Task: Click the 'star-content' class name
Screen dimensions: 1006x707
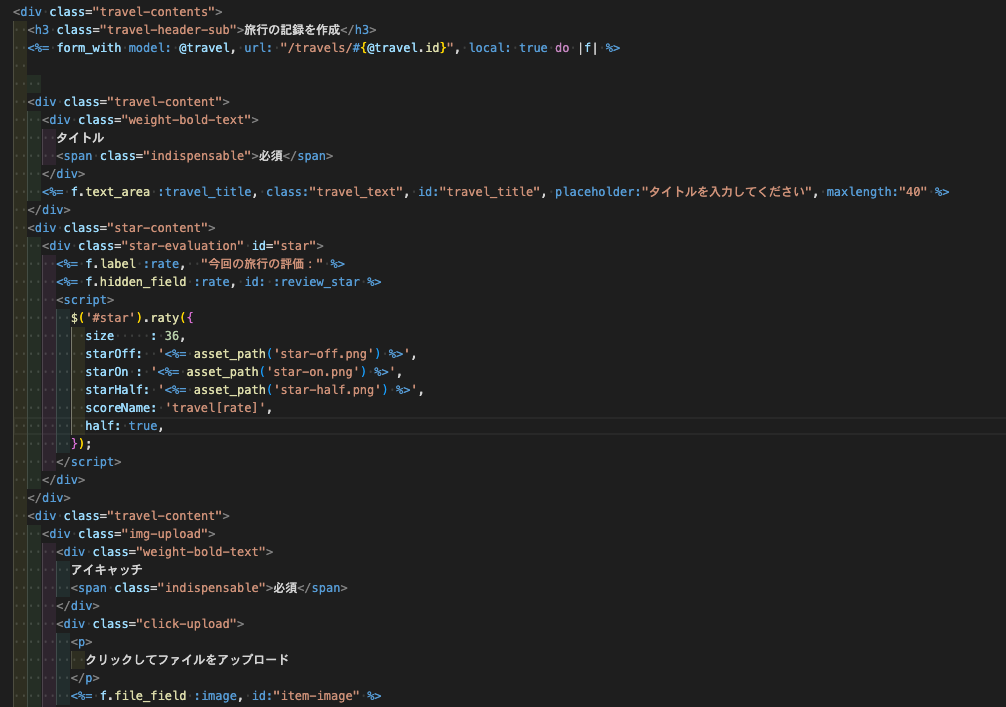Action: pos(161,227)
